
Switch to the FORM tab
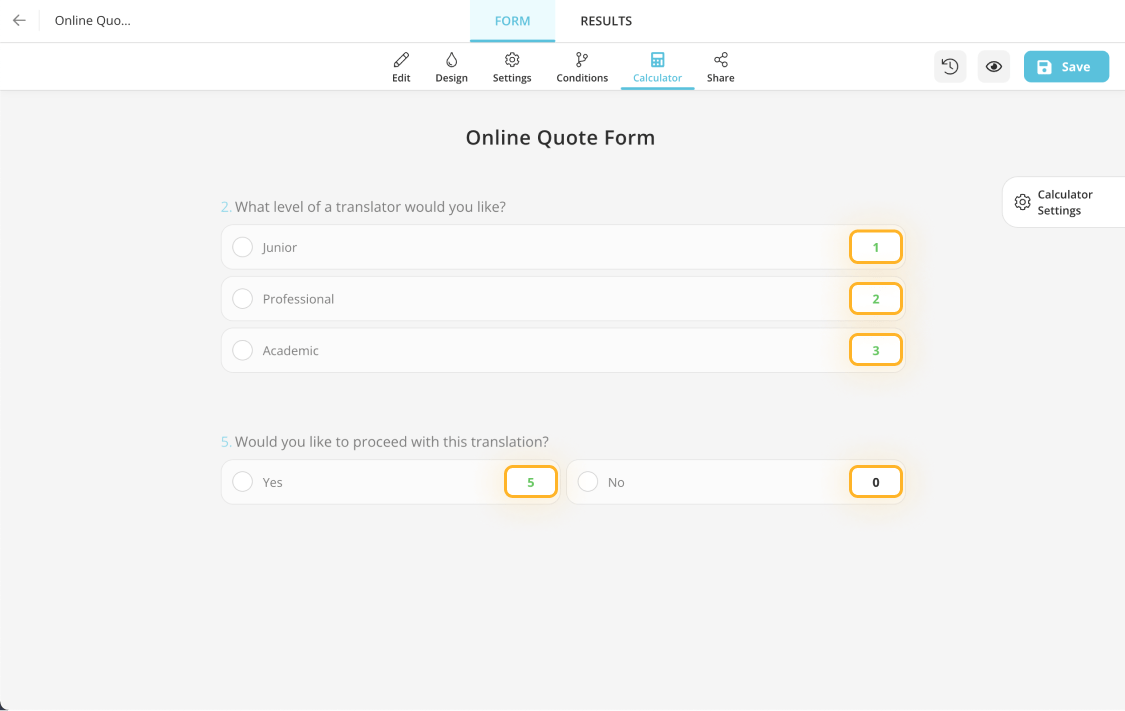(x=512, y=20)
